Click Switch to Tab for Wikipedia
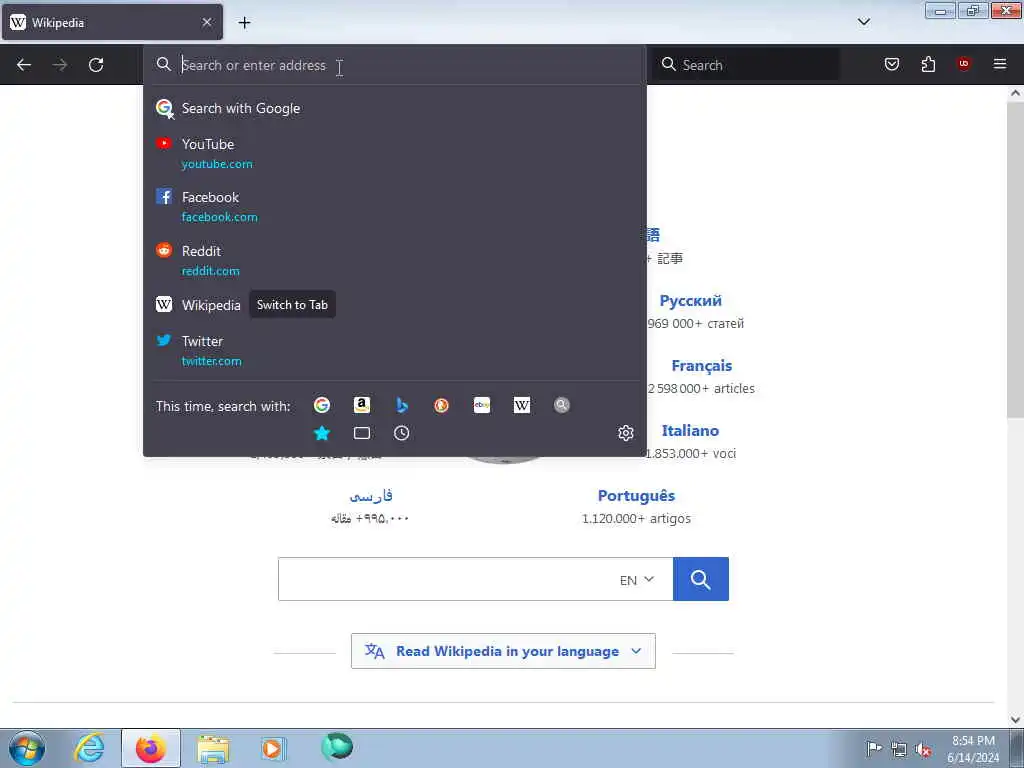Viewport: 1024px width, 768px height. click(293, 305)
